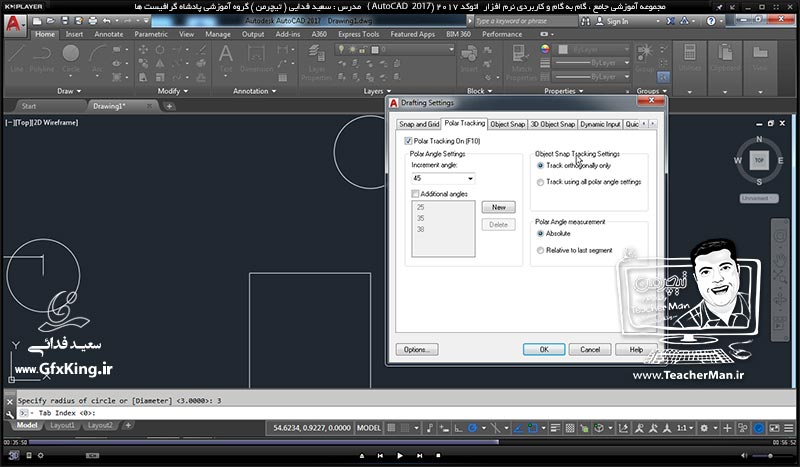Click the workspace switching gear icon
800x467 pixels.
click(x=704, y=428)
